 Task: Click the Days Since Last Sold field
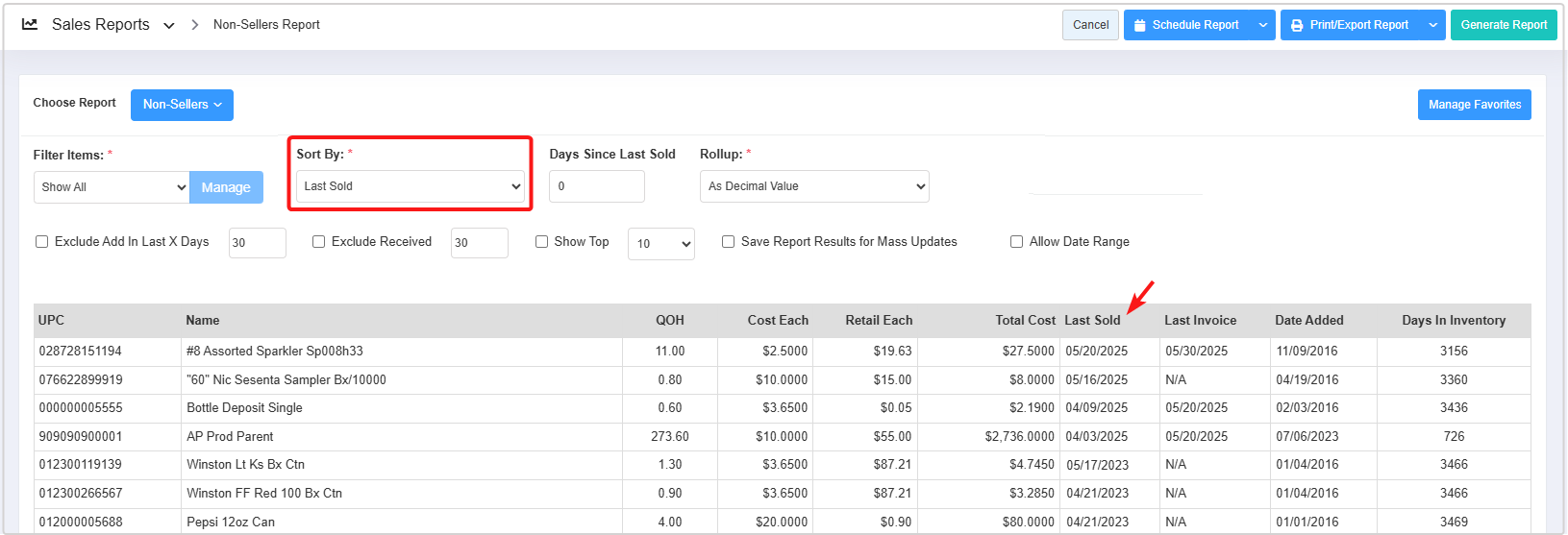tap(596, 186)
